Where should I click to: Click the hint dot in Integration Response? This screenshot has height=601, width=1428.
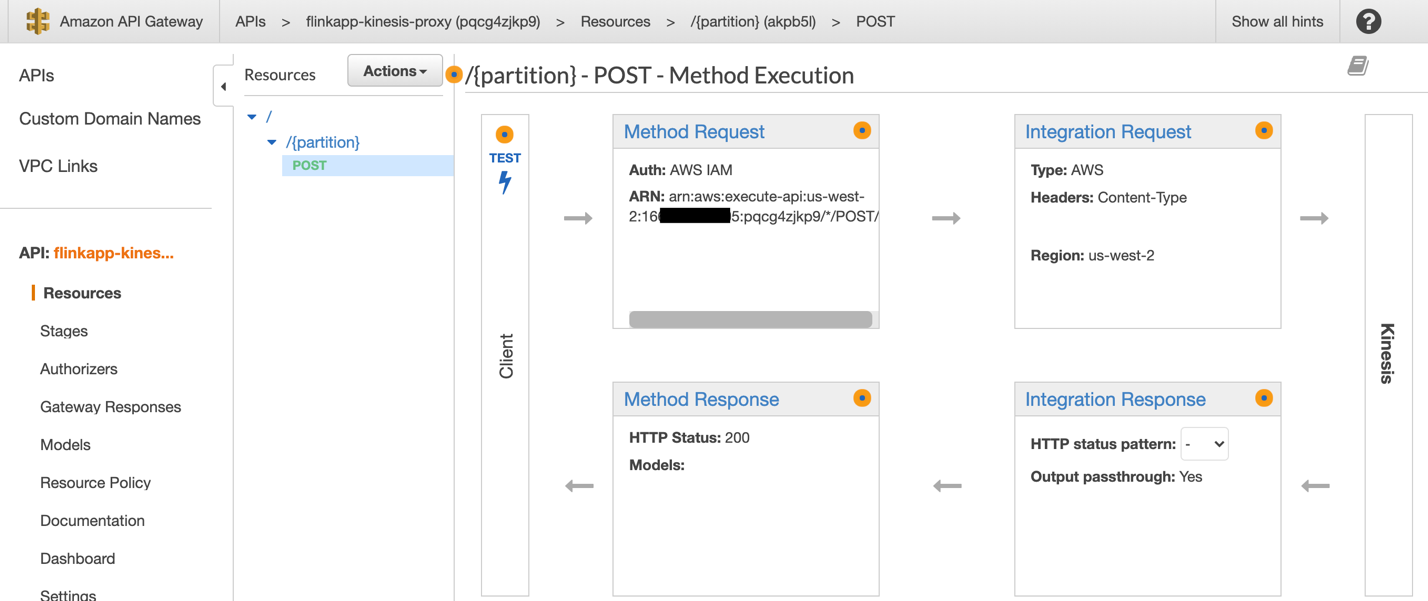pos(1264,398)
